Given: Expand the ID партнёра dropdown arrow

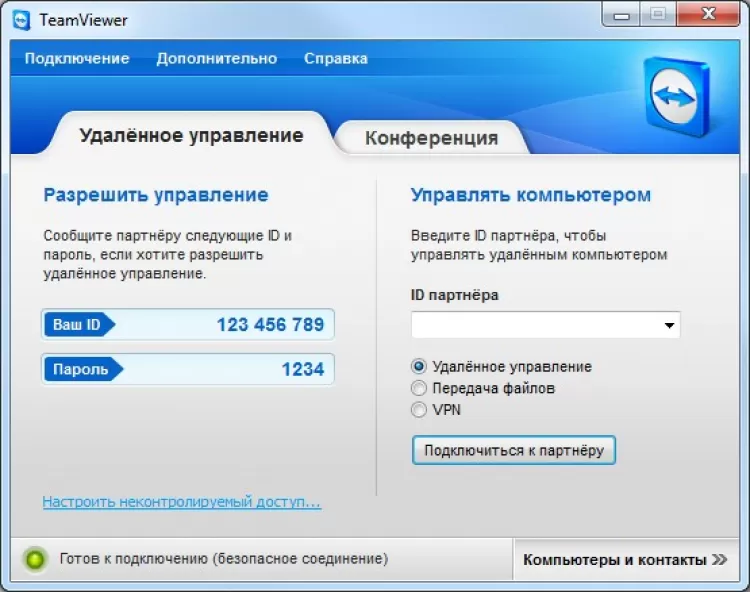Looking at the screenshot, I should pyautogui.click(x=669, y=325).
